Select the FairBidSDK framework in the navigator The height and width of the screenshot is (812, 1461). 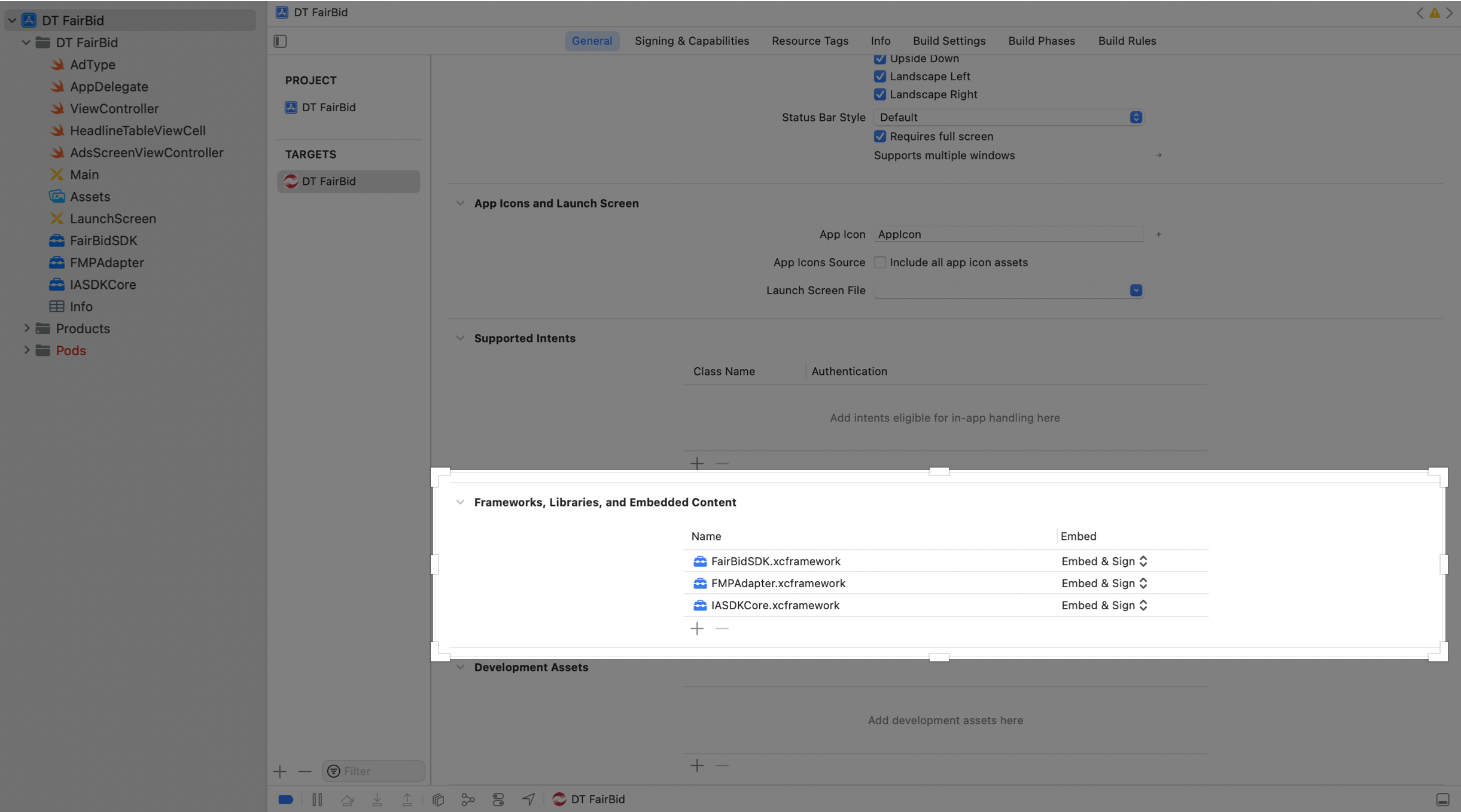102,240
